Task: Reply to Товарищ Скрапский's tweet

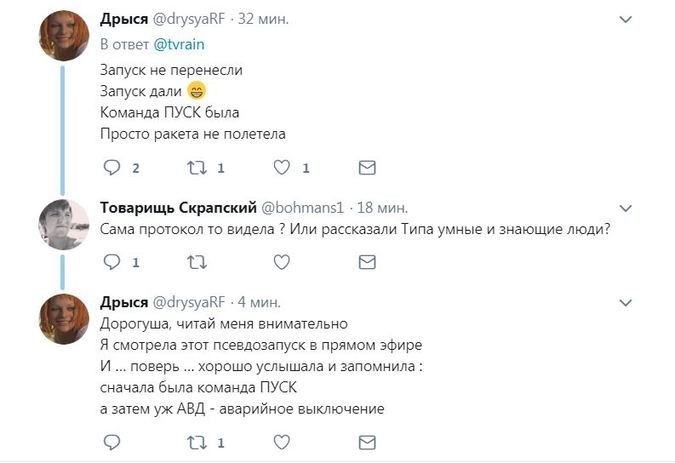Action: click(111, 262)
